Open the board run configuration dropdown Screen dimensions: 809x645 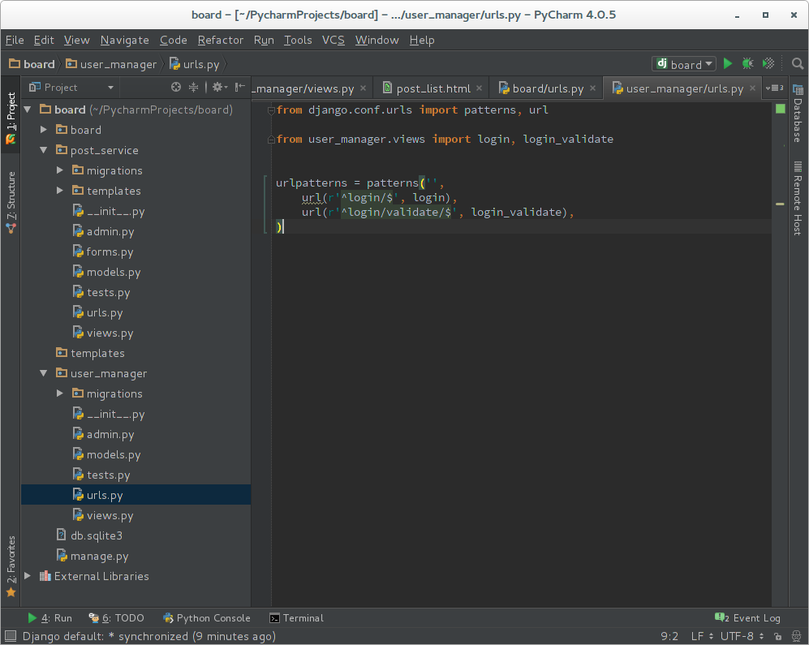click(x=684, y=64)
